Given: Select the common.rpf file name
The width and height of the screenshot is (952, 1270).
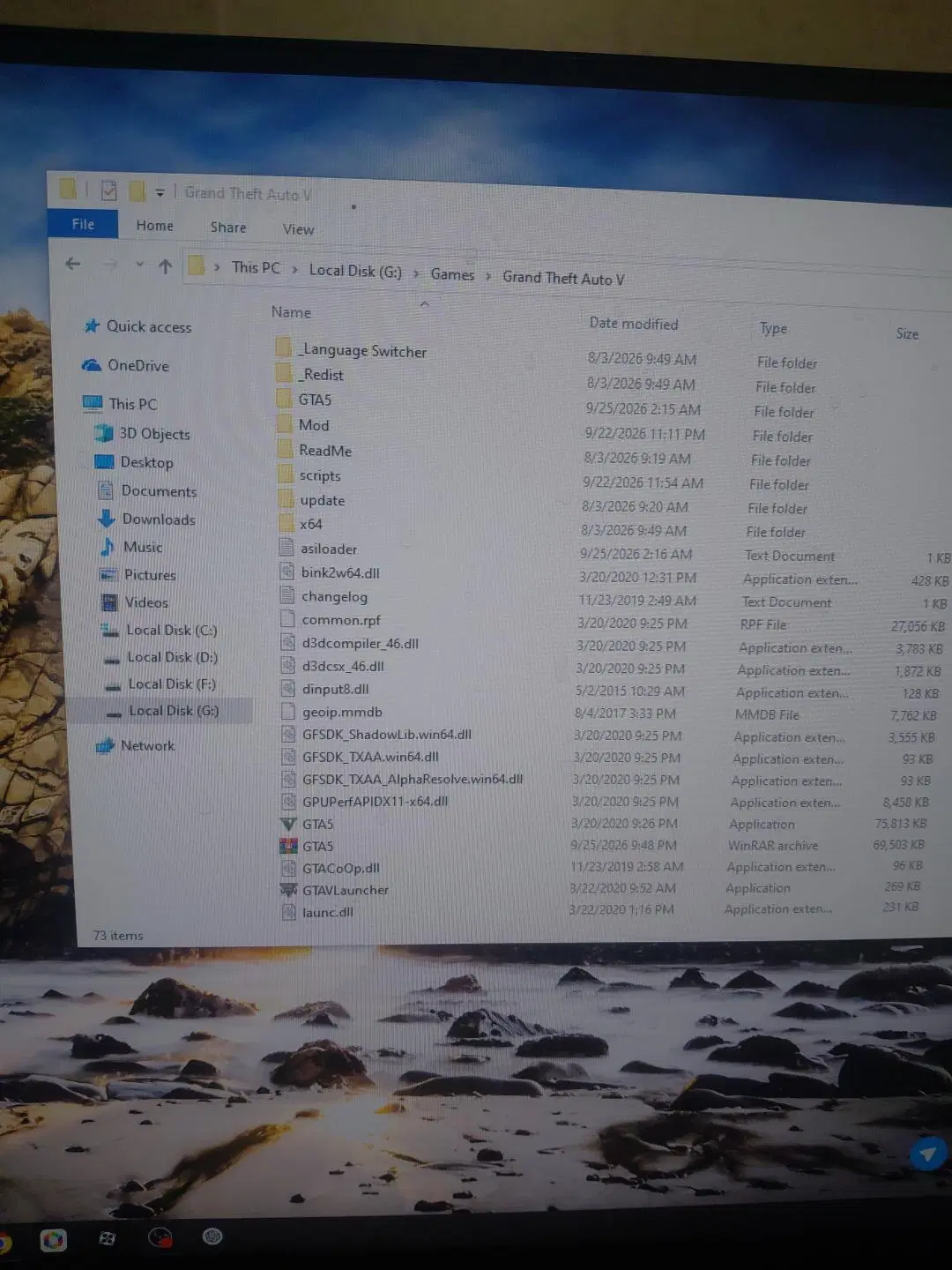Looking at the screenshot, I should click(x=341, y=620).
